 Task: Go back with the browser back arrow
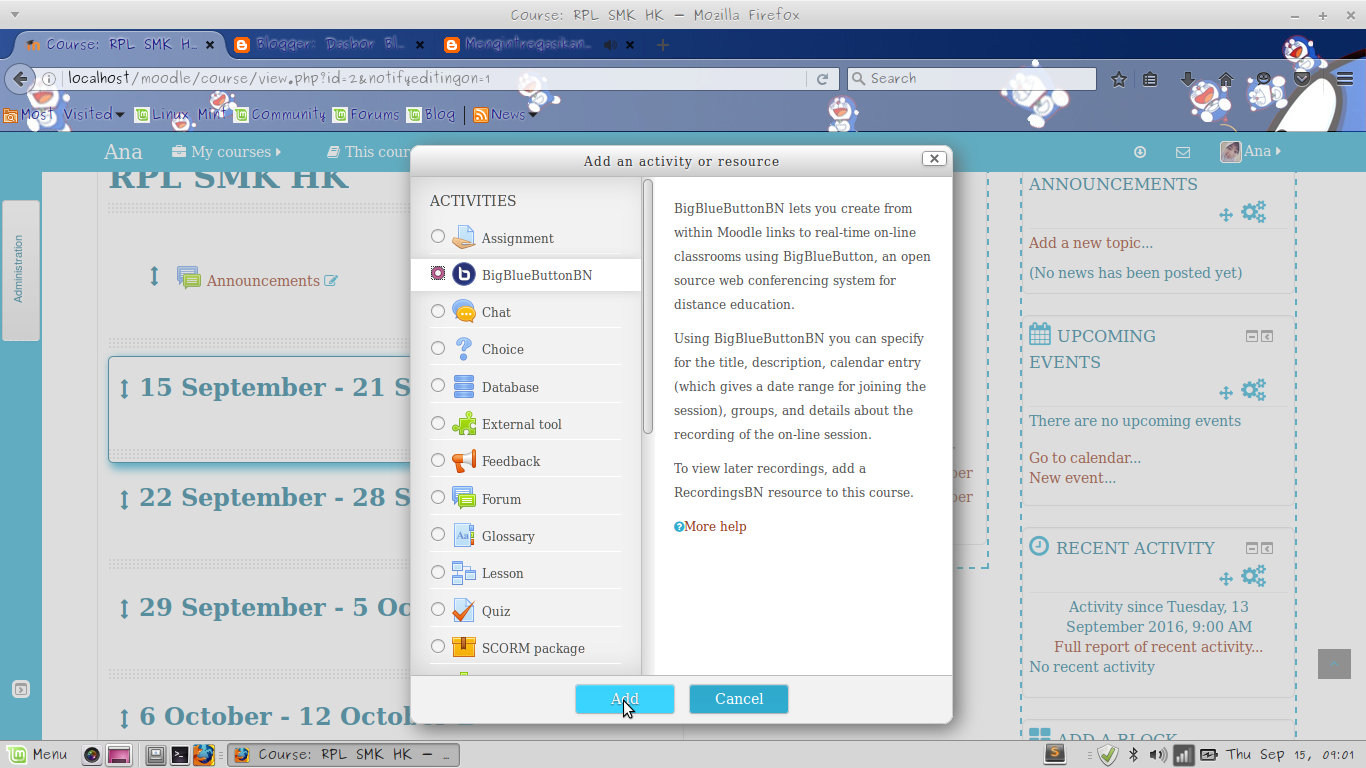(21, 79)
